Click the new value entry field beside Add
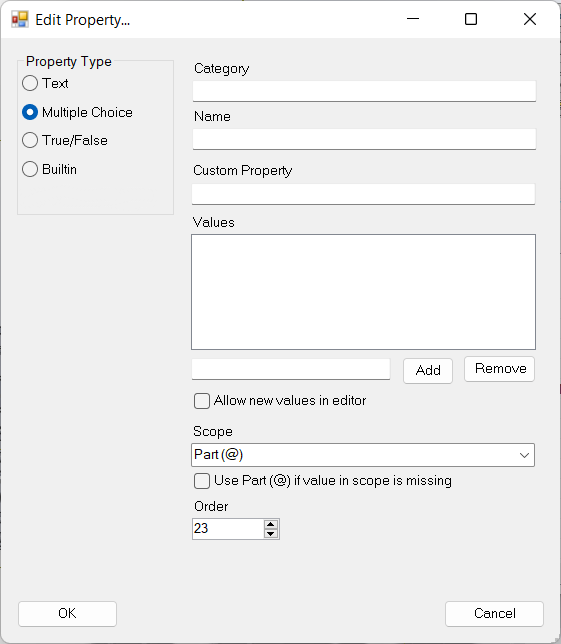The height and width of the screenshot is (644, 561). pyautogui.click(x=291, y=369)
